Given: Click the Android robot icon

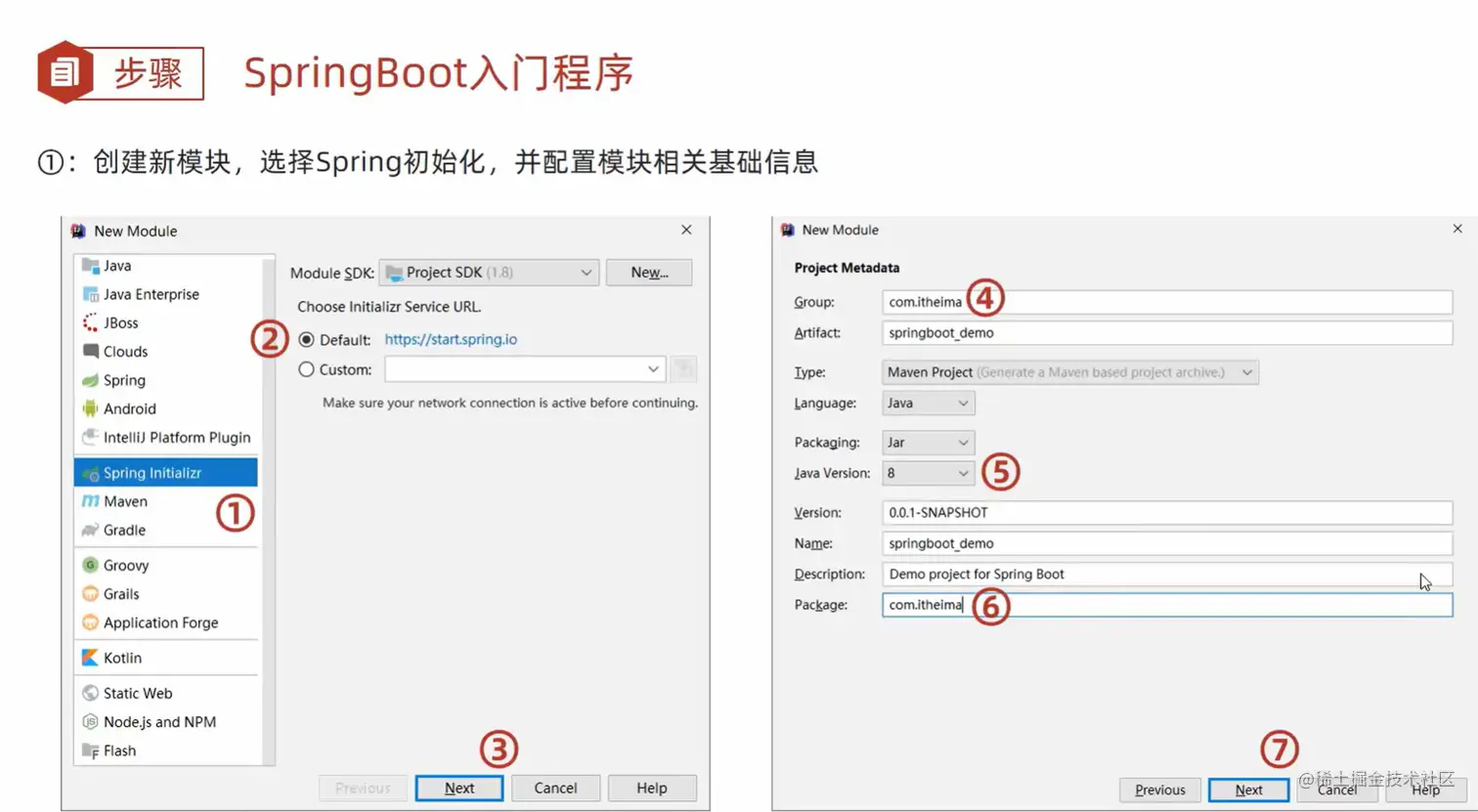Looking at the screenshot, I should (x=91, y=408).
